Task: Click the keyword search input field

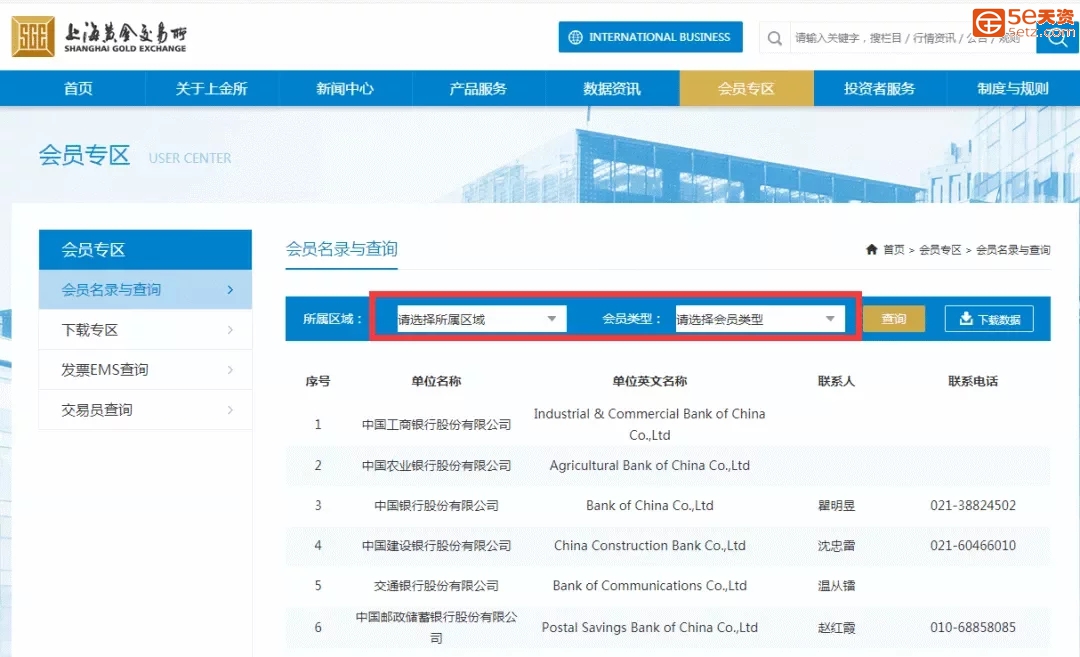Action: point(913,38)
